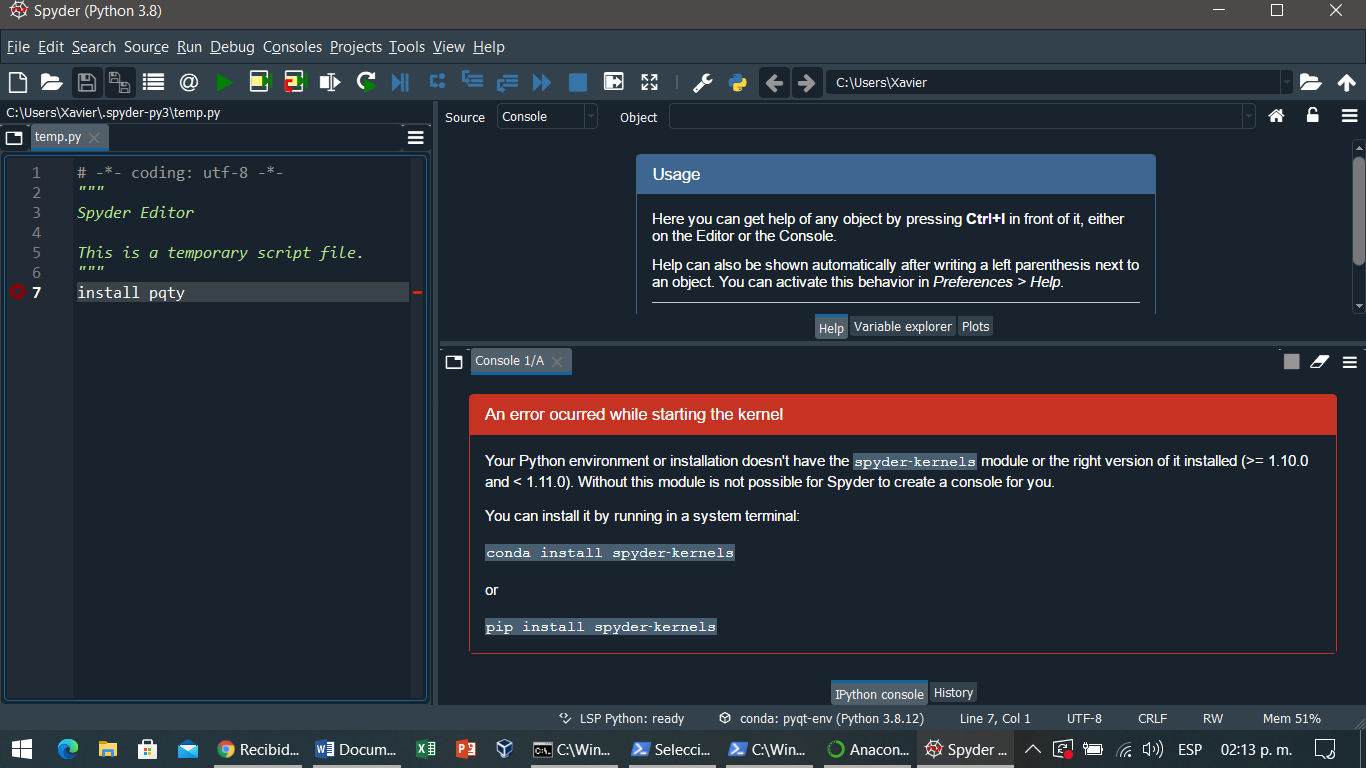The height and width of the screenshot is (768, 1366).
Task: Open the editor options hamburger menu
Action: pos(415,137)
